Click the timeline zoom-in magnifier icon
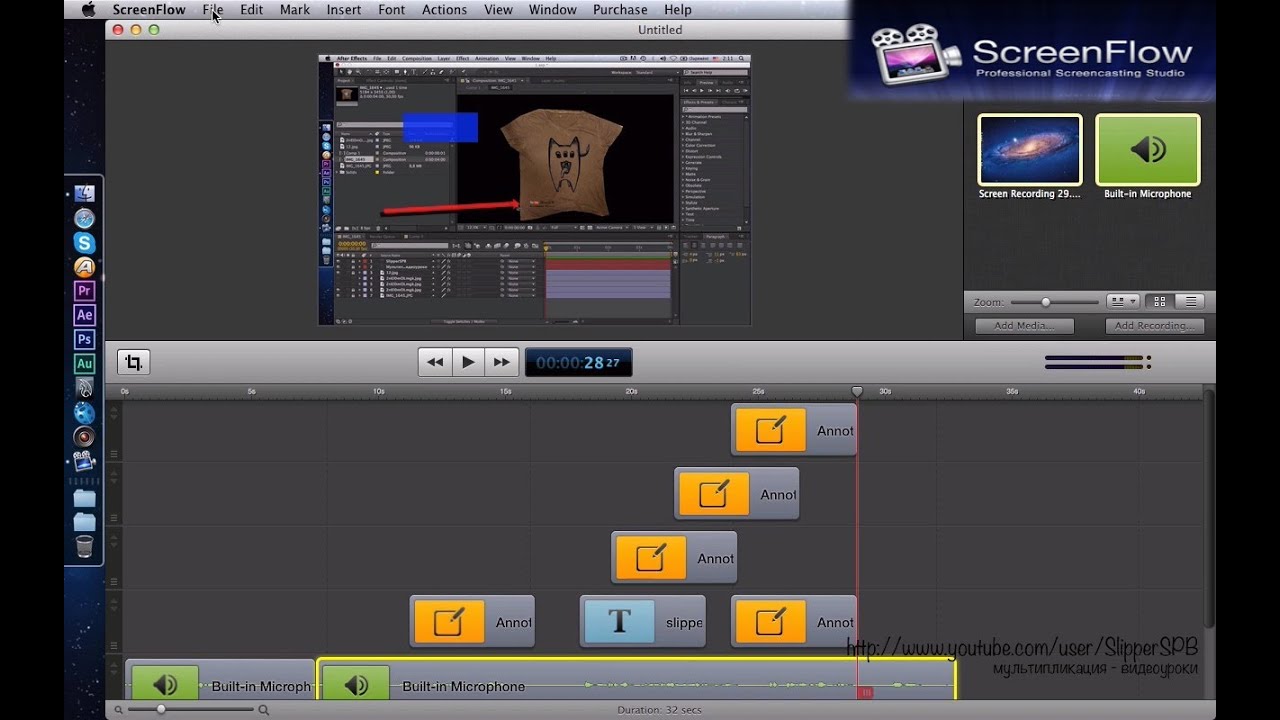The image size is (1280, 720). pyautogui.click(x=264, y=710)
